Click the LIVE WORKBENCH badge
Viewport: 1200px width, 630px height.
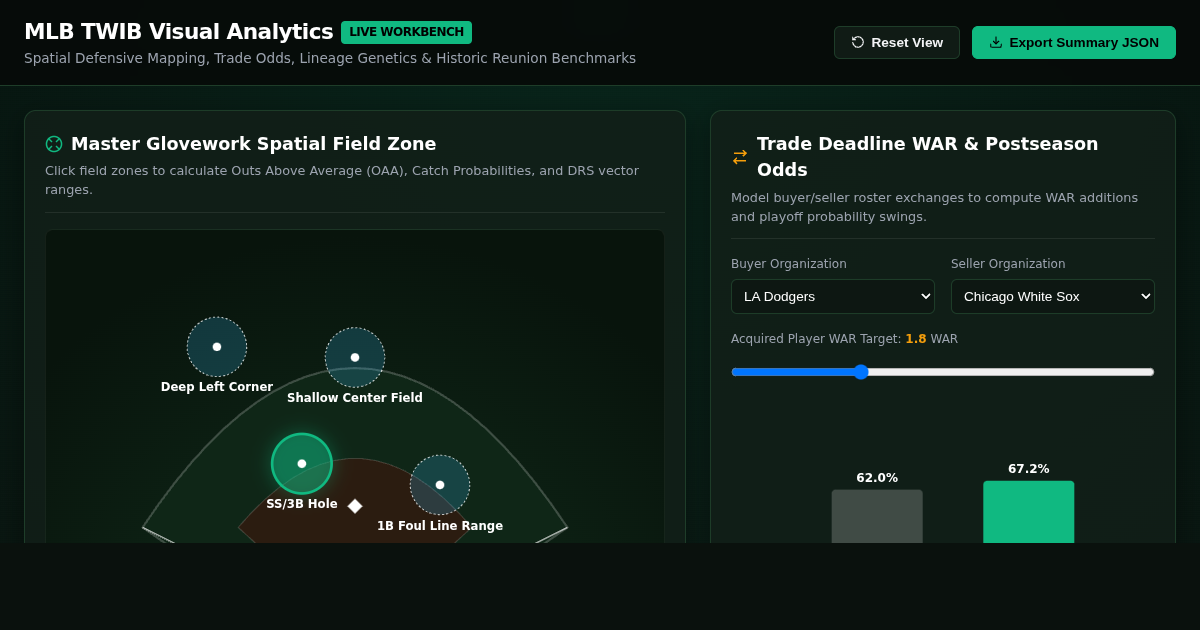click(406, 32)
